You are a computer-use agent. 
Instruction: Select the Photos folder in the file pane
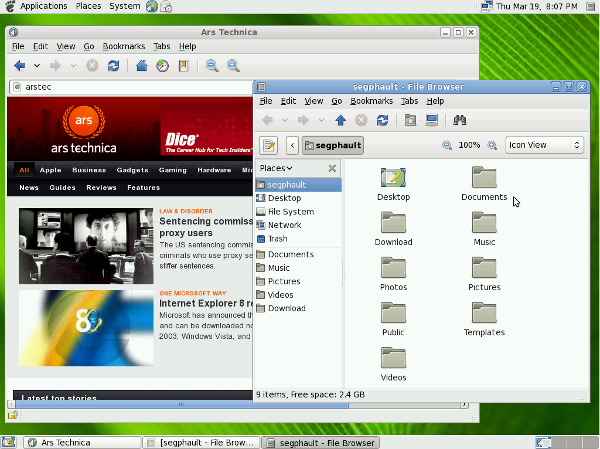point(393,268)
